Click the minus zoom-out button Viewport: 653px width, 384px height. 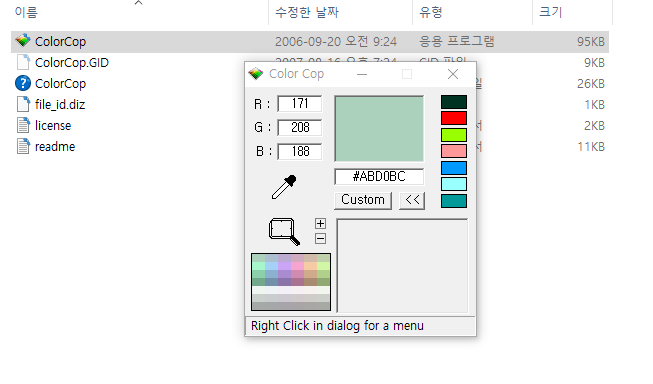(320, 239)
